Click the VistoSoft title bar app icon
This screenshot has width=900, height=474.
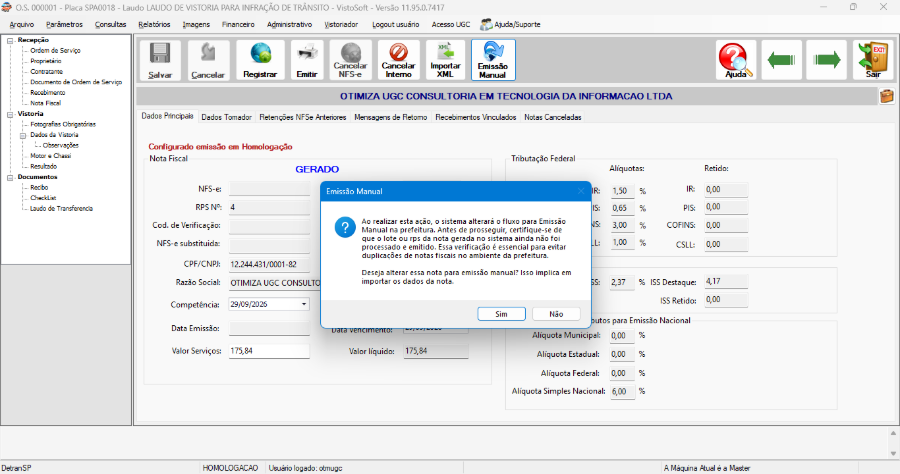6,7
